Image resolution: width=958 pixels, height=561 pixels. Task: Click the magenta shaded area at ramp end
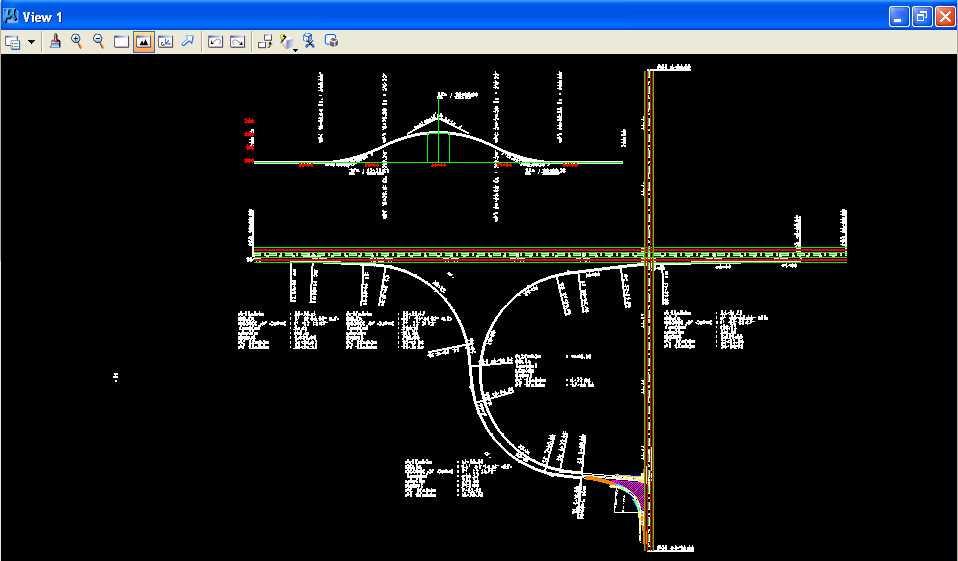click(x=628, y=490)
